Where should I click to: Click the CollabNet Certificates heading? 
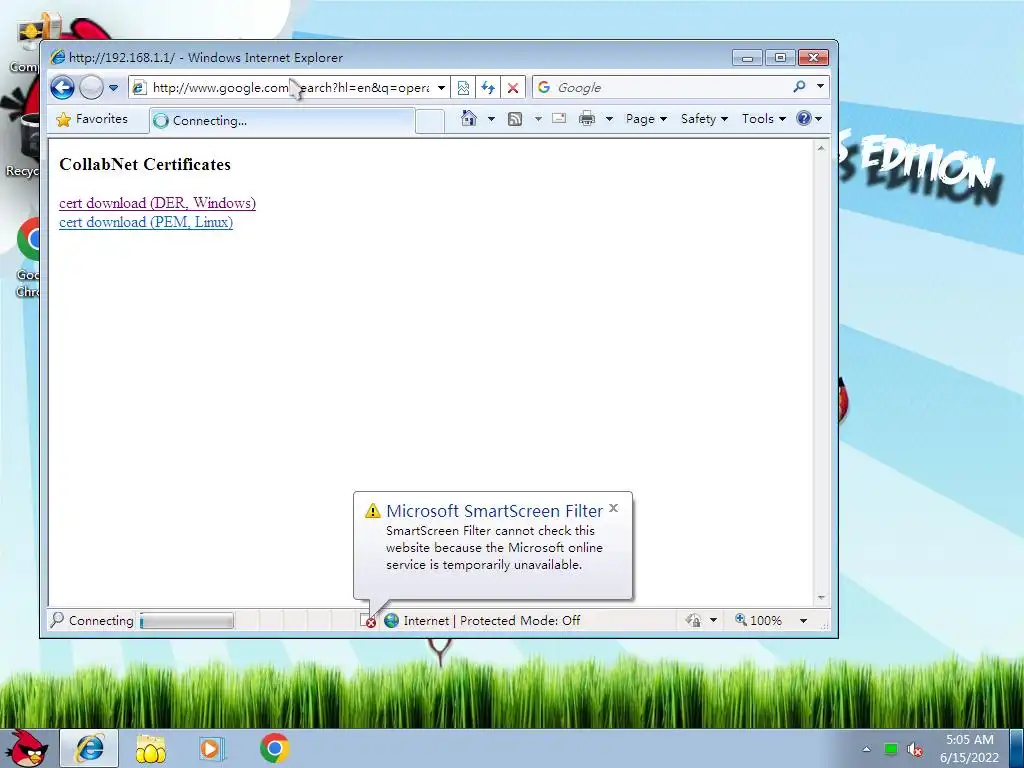tap(145, 165)
